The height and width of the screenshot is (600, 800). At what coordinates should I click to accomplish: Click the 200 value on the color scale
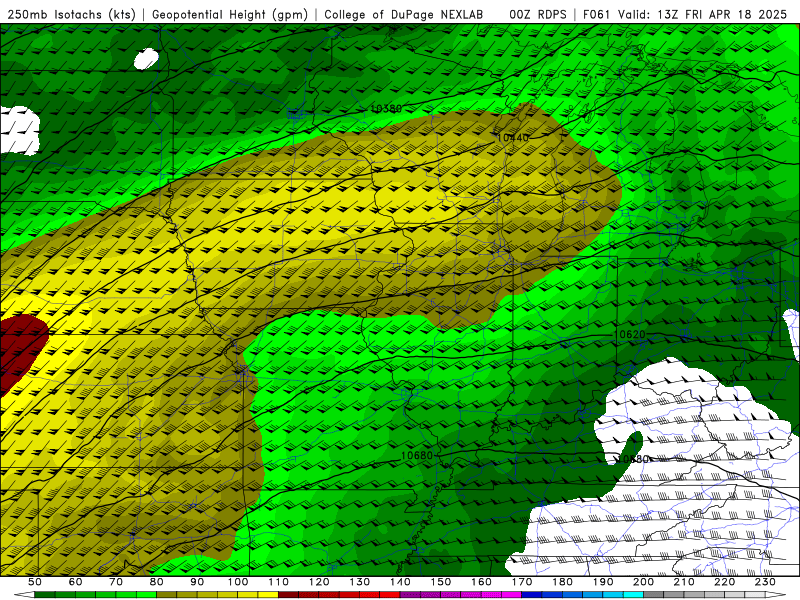[643, 582]
